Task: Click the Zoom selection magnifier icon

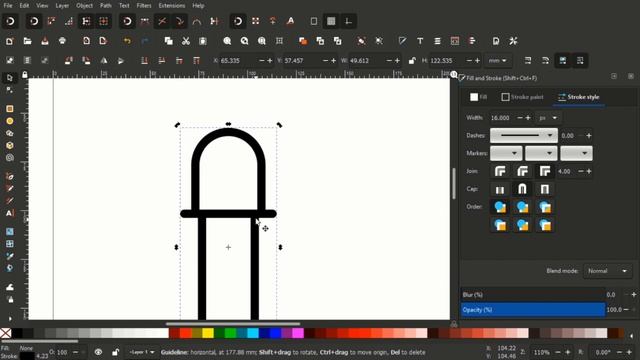Action: tap(227, 41)
